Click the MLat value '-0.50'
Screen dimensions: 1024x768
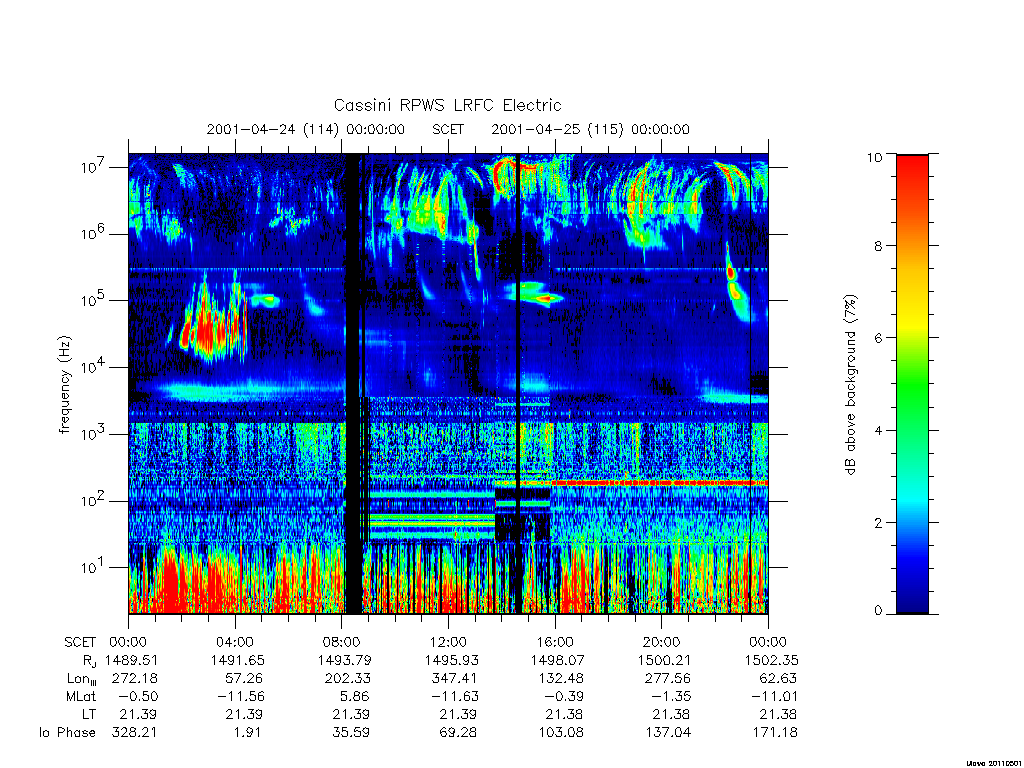point(138,696)
